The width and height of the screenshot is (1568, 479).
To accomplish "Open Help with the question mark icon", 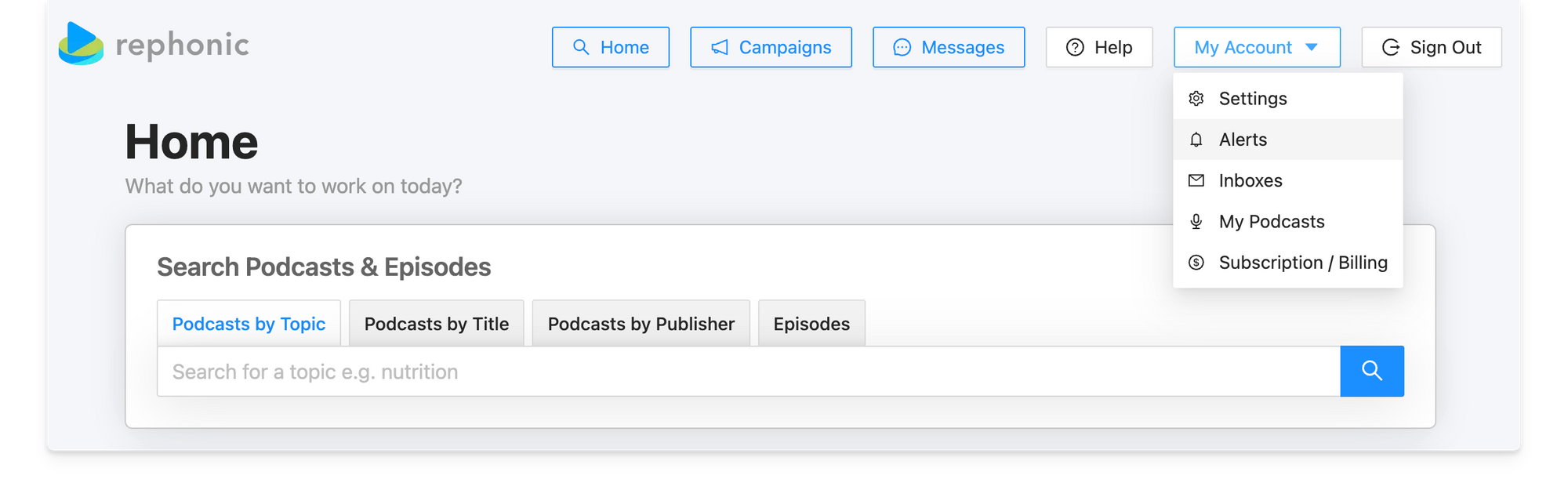I will coord(1075,48).
